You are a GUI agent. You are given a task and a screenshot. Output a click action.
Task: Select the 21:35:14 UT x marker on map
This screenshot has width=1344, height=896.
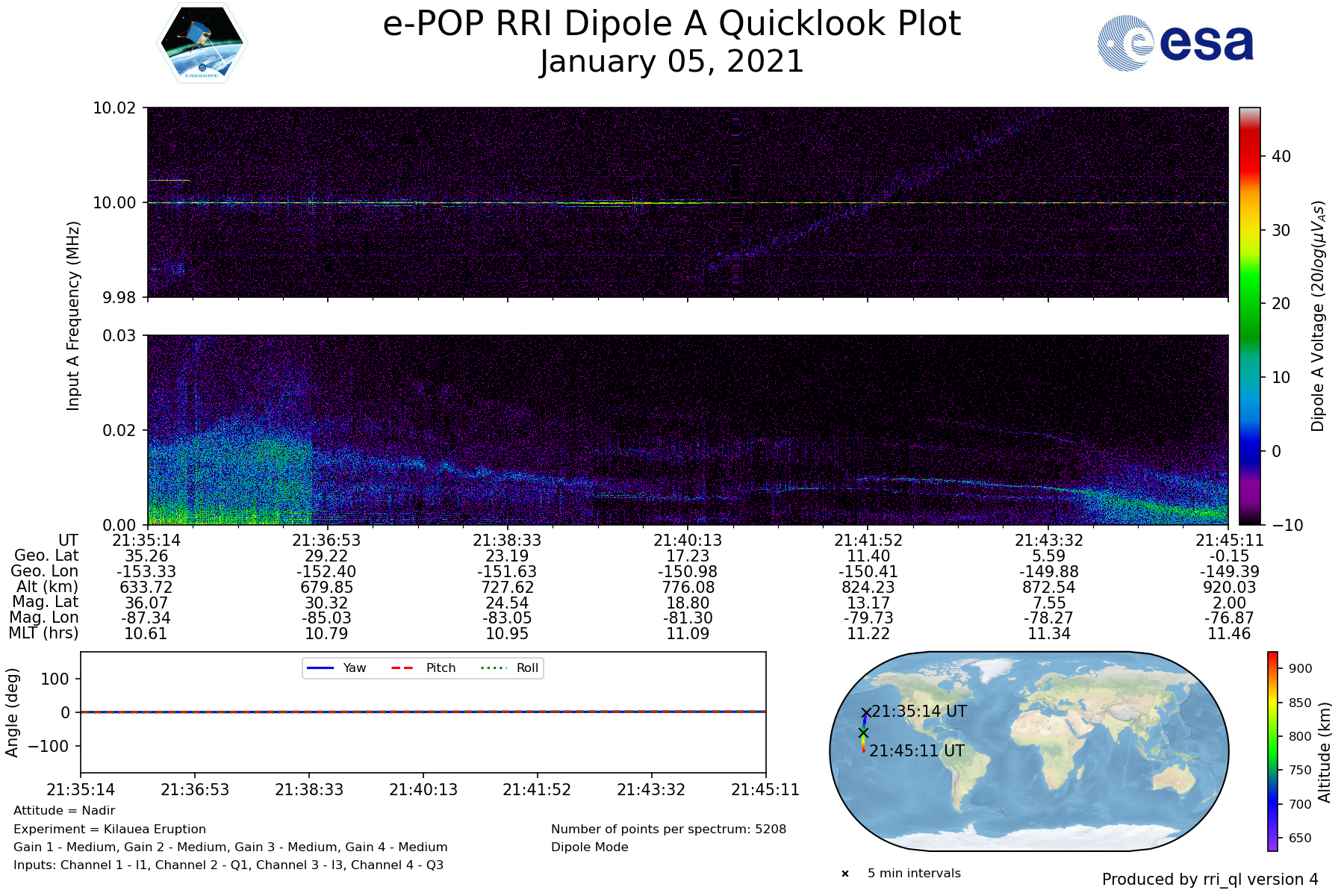(865, 713)
